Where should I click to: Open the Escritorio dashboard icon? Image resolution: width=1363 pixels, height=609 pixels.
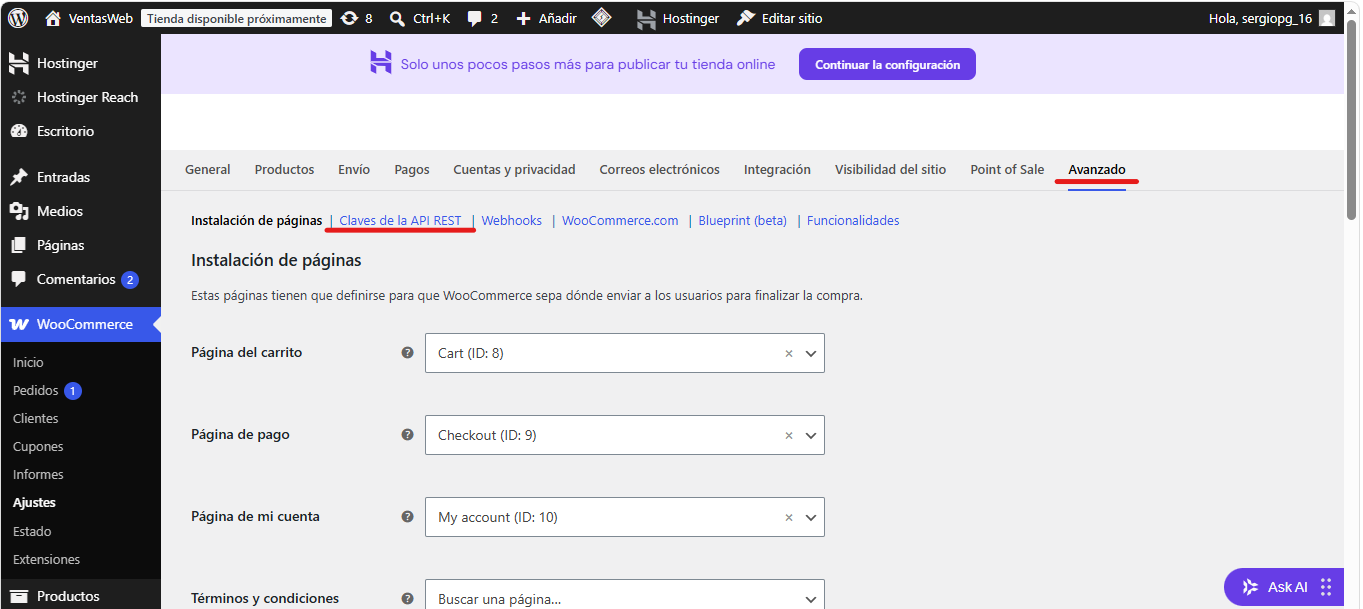tap(18, 131)
